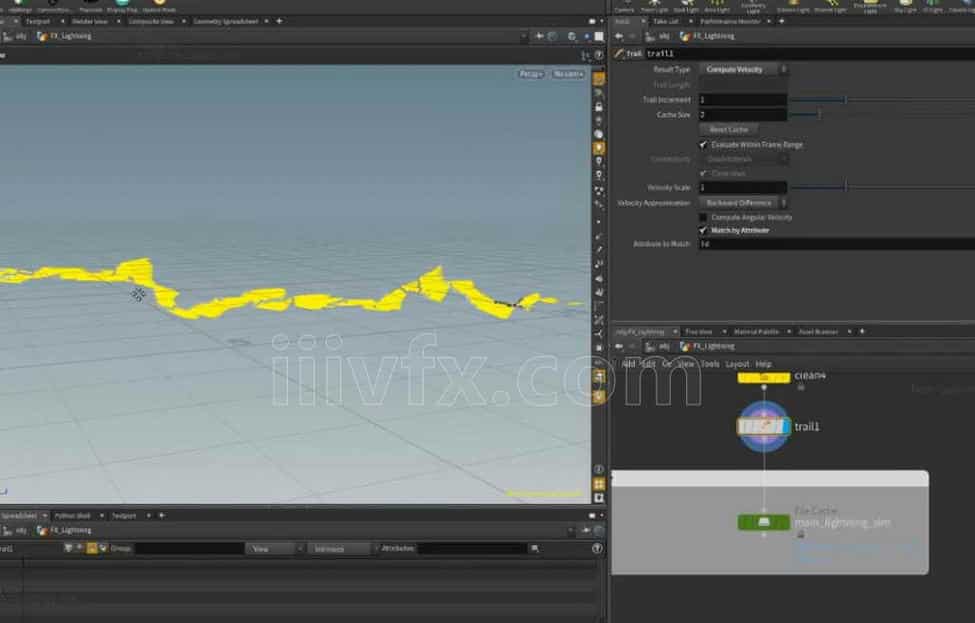Add a new tab in the network pane
Image resolution: width=975 pixels, height=623 pixels.
pyautogui.click(x=862, y=331)
